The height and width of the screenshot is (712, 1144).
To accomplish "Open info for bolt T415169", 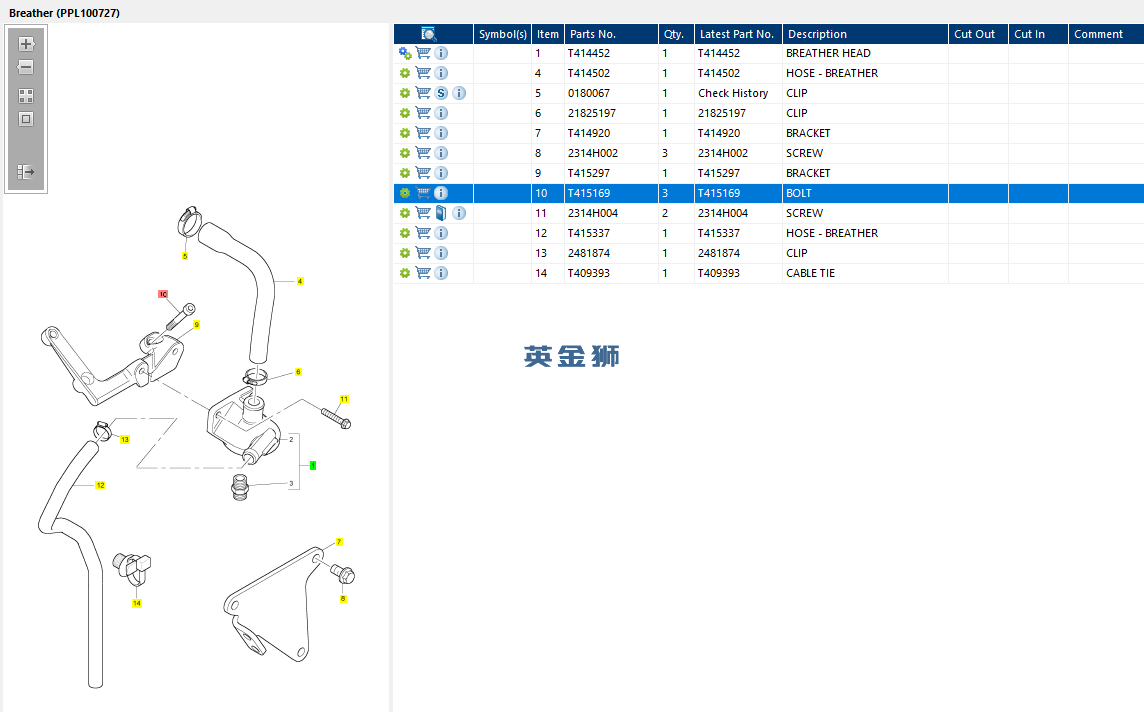I will [x=441, y=193].
